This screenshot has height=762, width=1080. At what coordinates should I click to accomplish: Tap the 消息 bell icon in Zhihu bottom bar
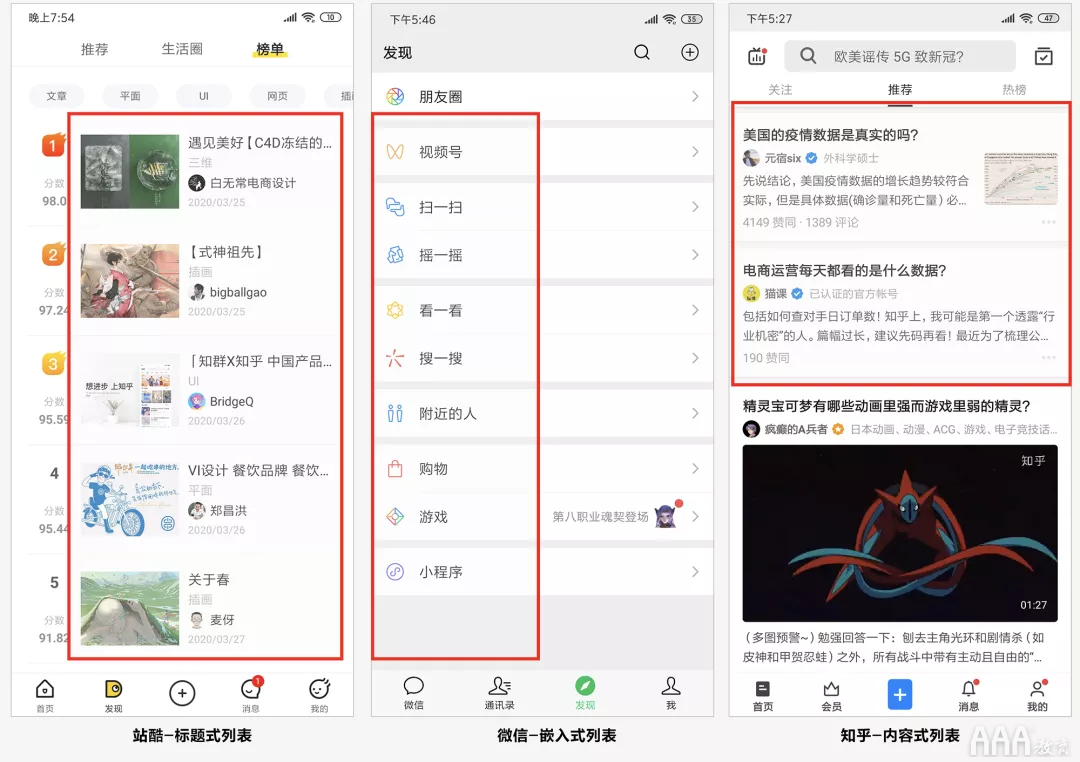968,688
